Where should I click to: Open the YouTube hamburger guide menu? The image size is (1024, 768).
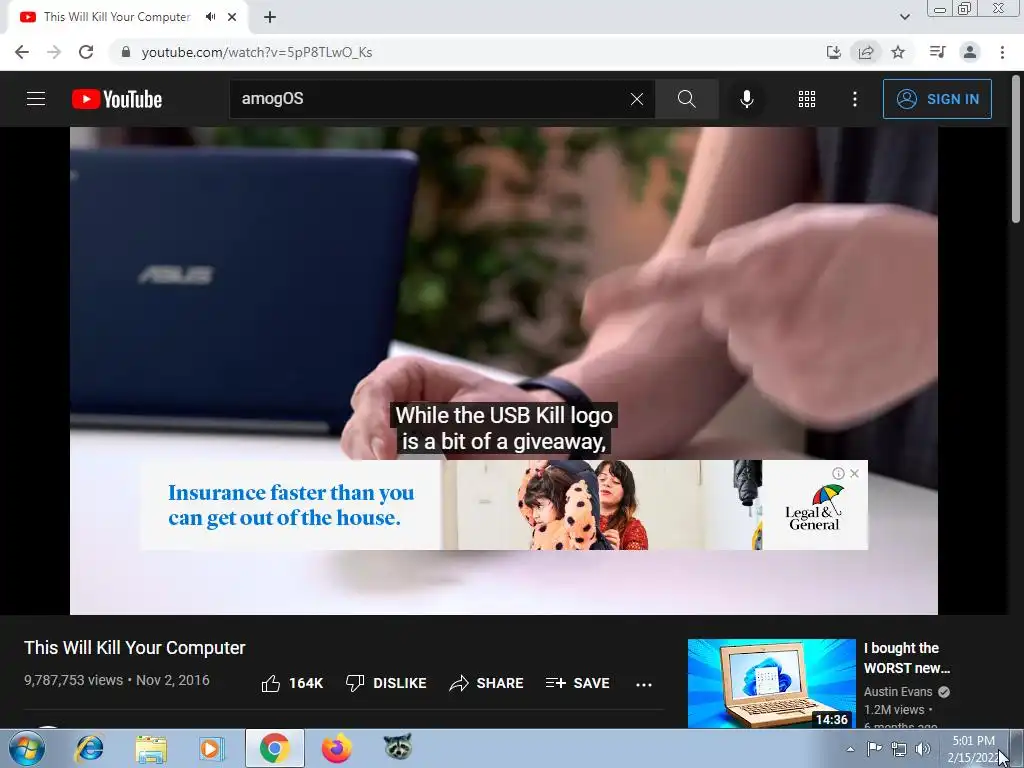(36, 99)
